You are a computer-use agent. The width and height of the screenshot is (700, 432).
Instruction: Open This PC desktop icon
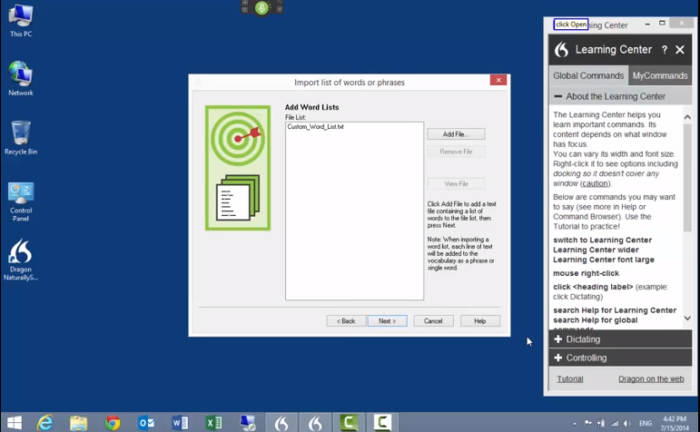(x=21, y=20)
